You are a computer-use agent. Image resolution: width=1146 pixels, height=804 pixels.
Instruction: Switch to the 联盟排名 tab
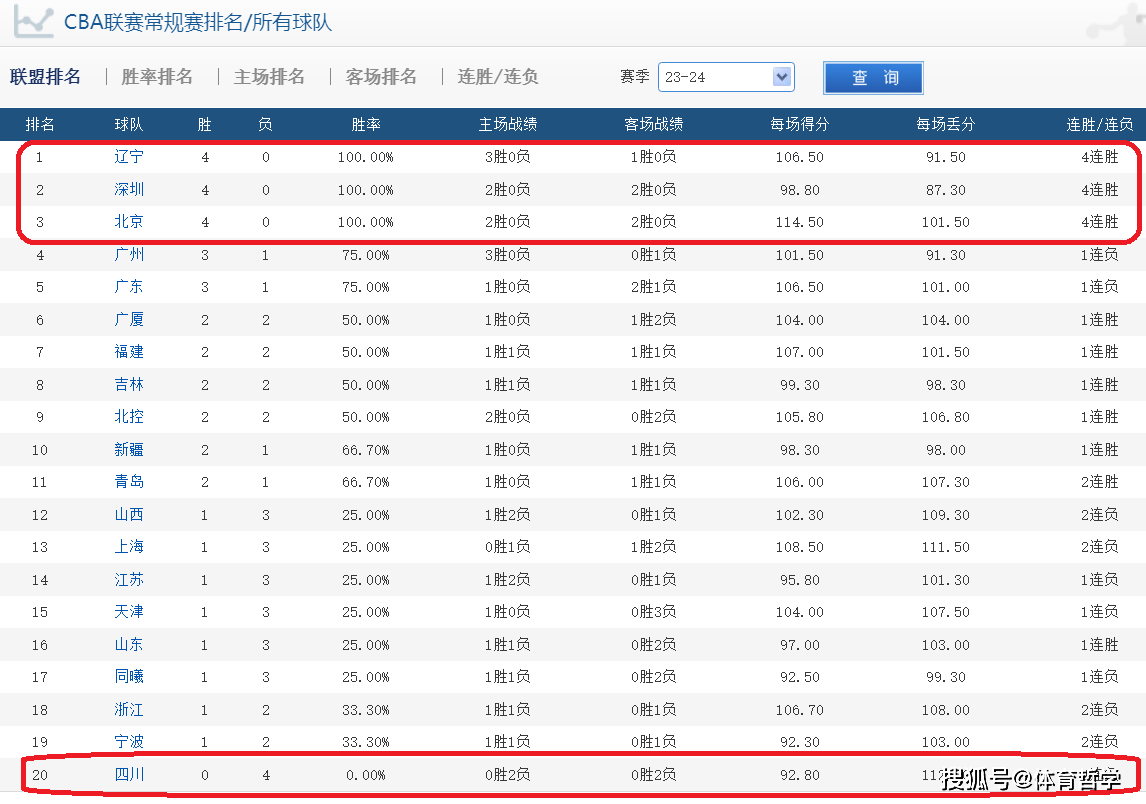[x=45, y=77]
